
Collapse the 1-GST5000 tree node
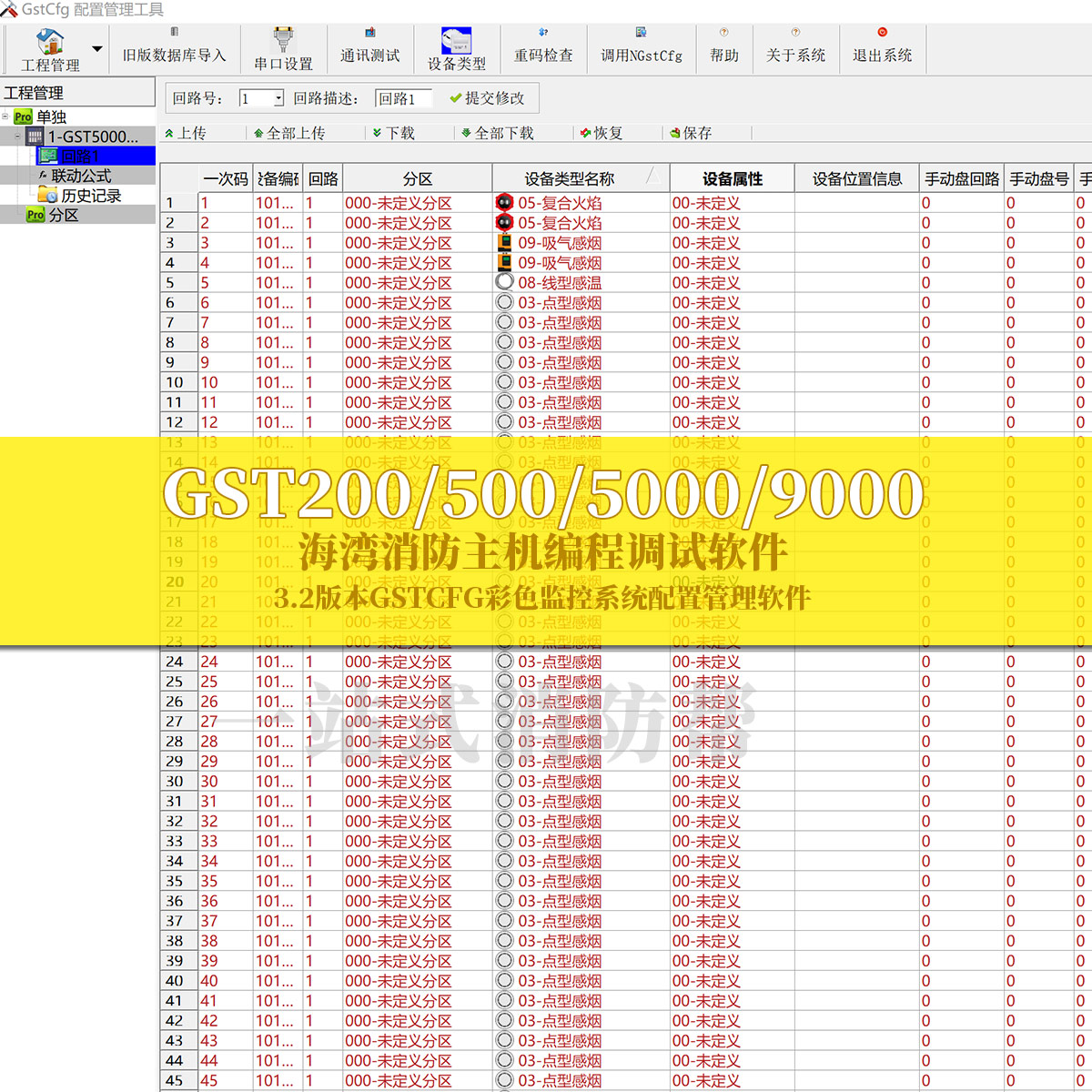[17, 136]
